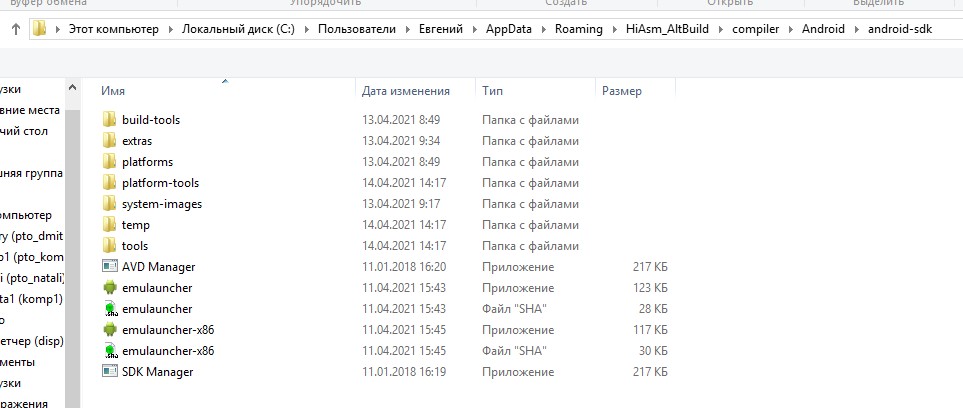The height and width of the screenshot is (408, 963).
Task: Click the platform-tools folder icon
Action: [x=109, y=182]
